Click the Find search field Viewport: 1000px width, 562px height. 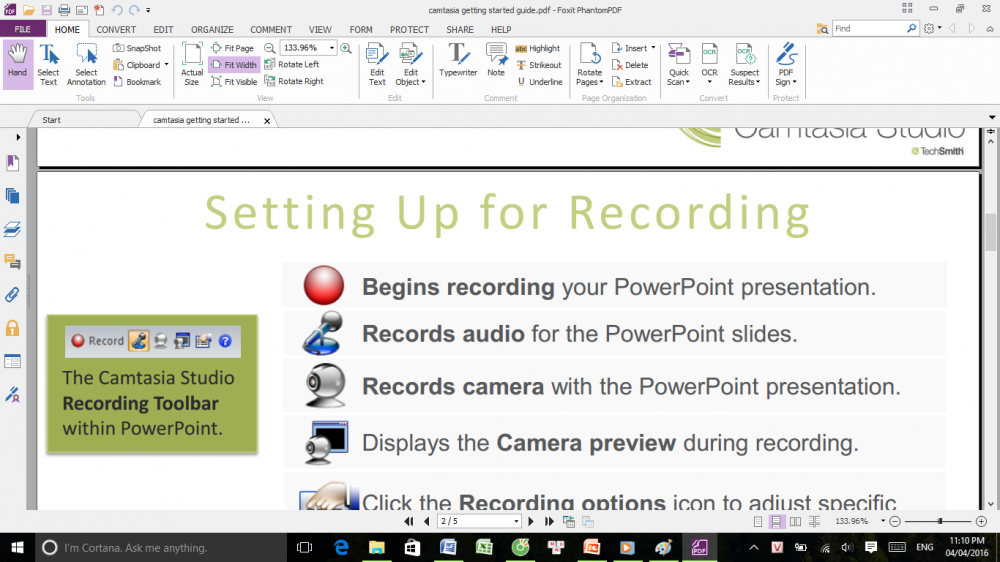869,29
